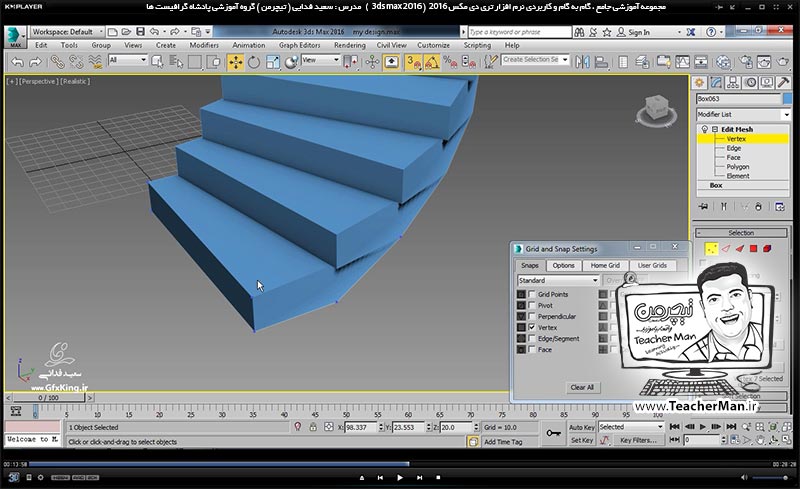Enable the Grid Points snap checkbox
The height and width of the screenshot is (489, 800).
coord(532,295)
